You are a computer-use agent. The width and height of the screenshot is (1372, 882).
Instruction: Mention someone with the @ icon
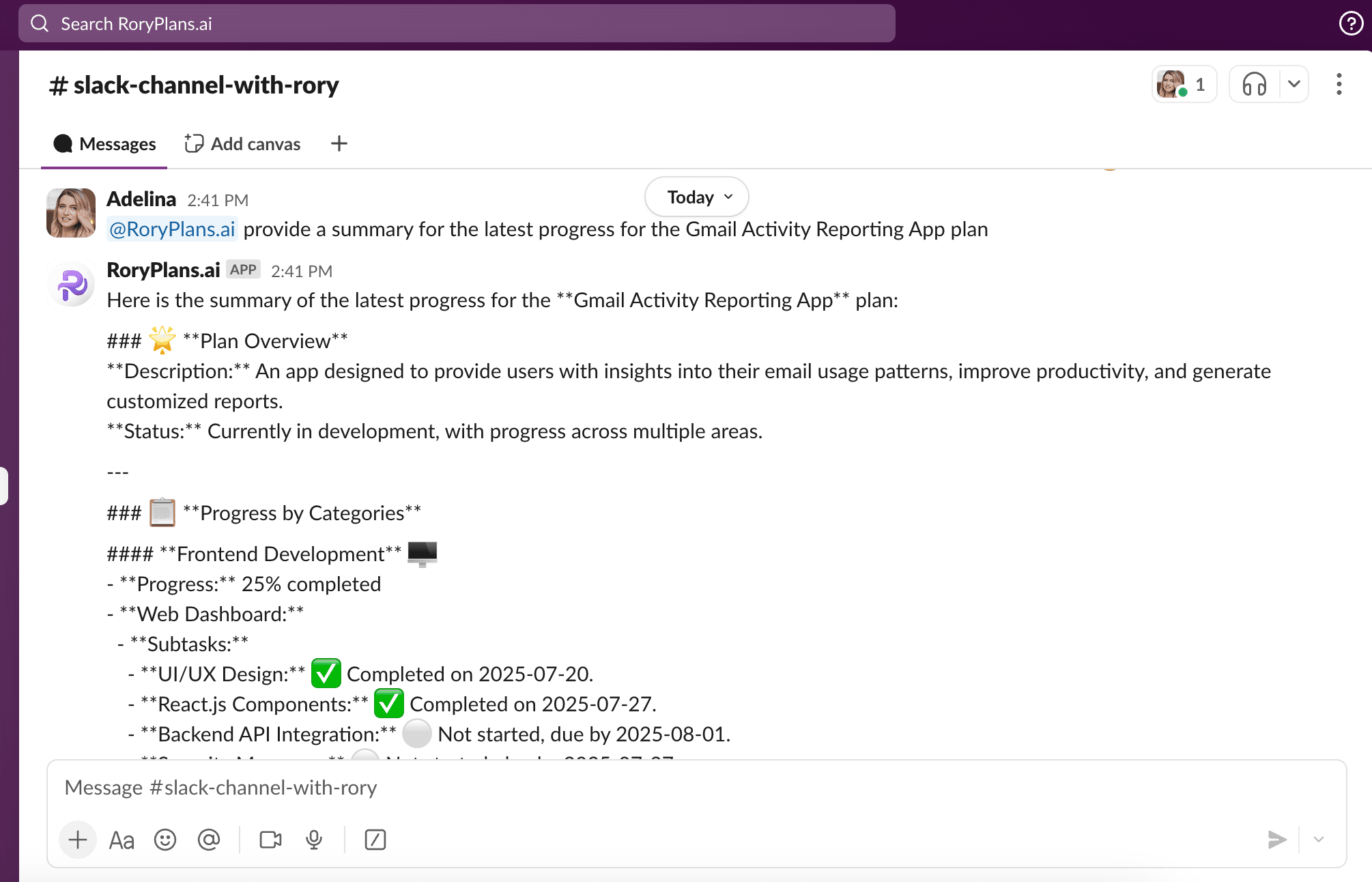[x=209, y=840]
